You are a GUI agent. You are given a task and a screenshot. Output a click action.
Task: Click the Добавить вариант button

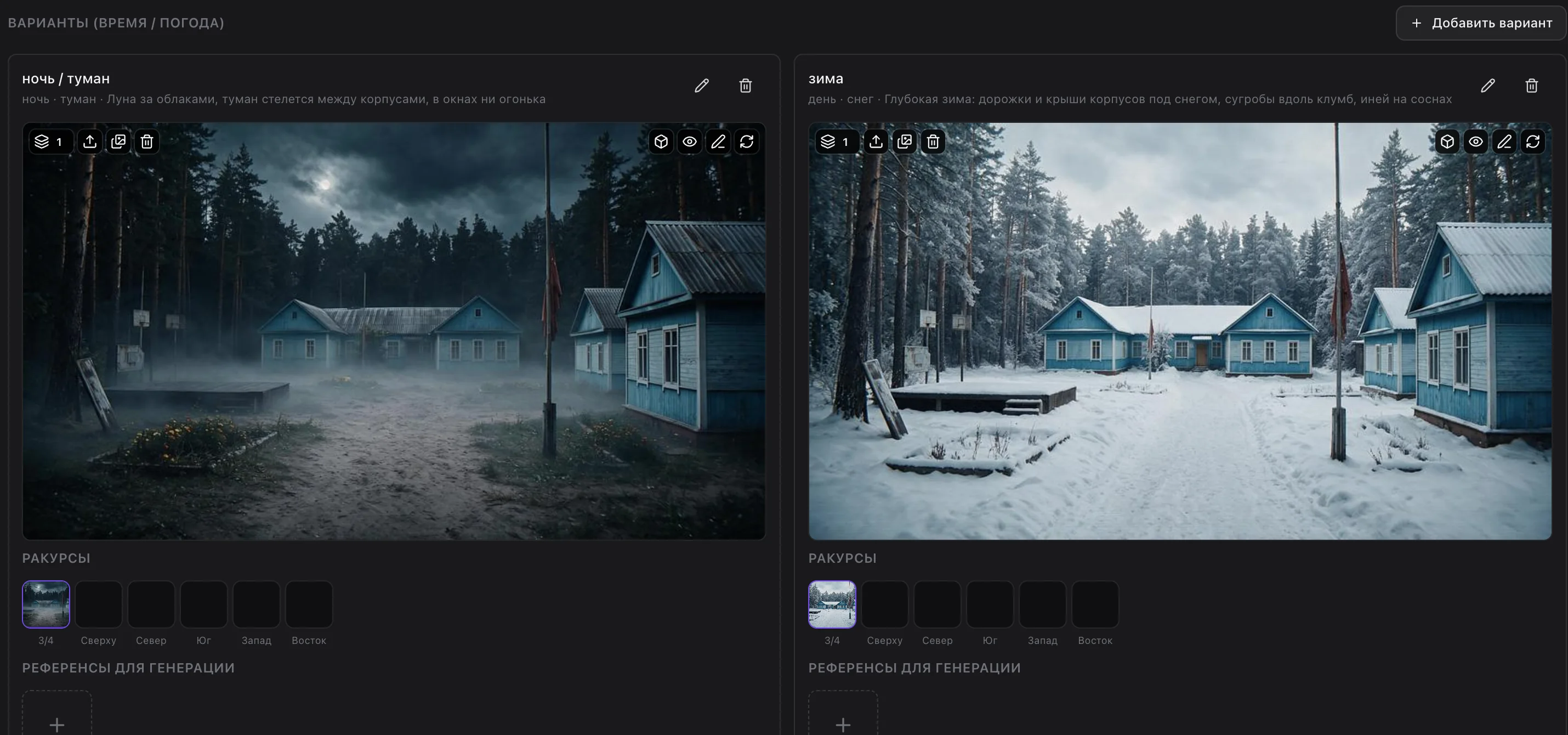click(x=1480, y=23)
